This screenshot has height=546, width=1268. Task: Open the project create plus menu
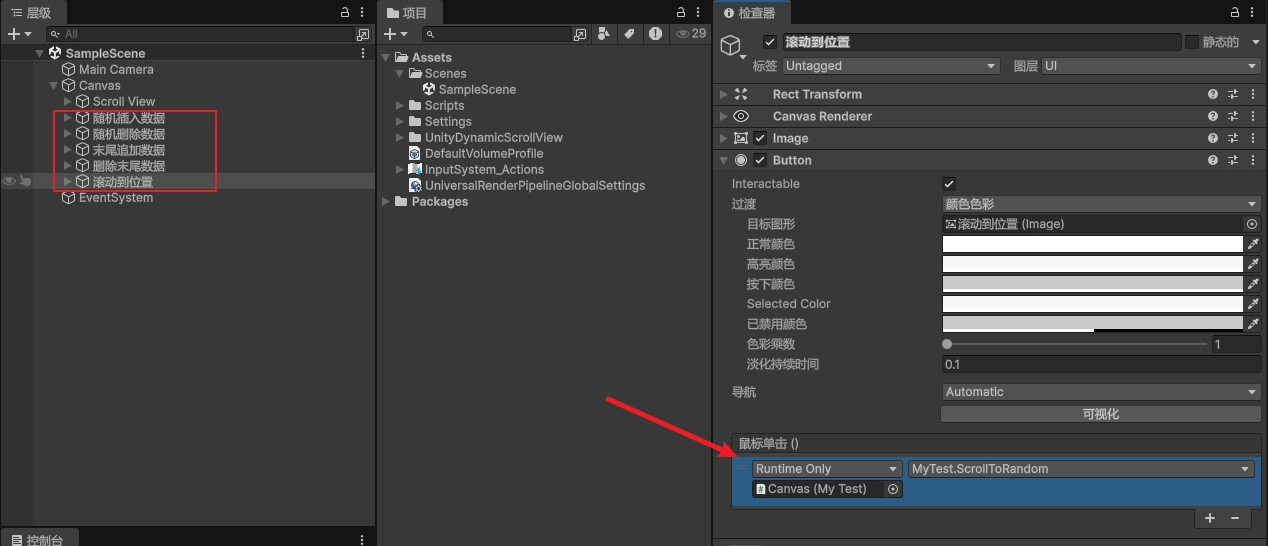click(397, 34)
